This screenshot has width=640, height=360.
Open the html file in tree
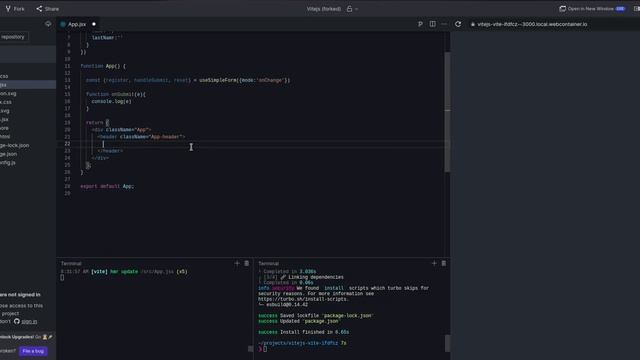click(x=5, y=137)
